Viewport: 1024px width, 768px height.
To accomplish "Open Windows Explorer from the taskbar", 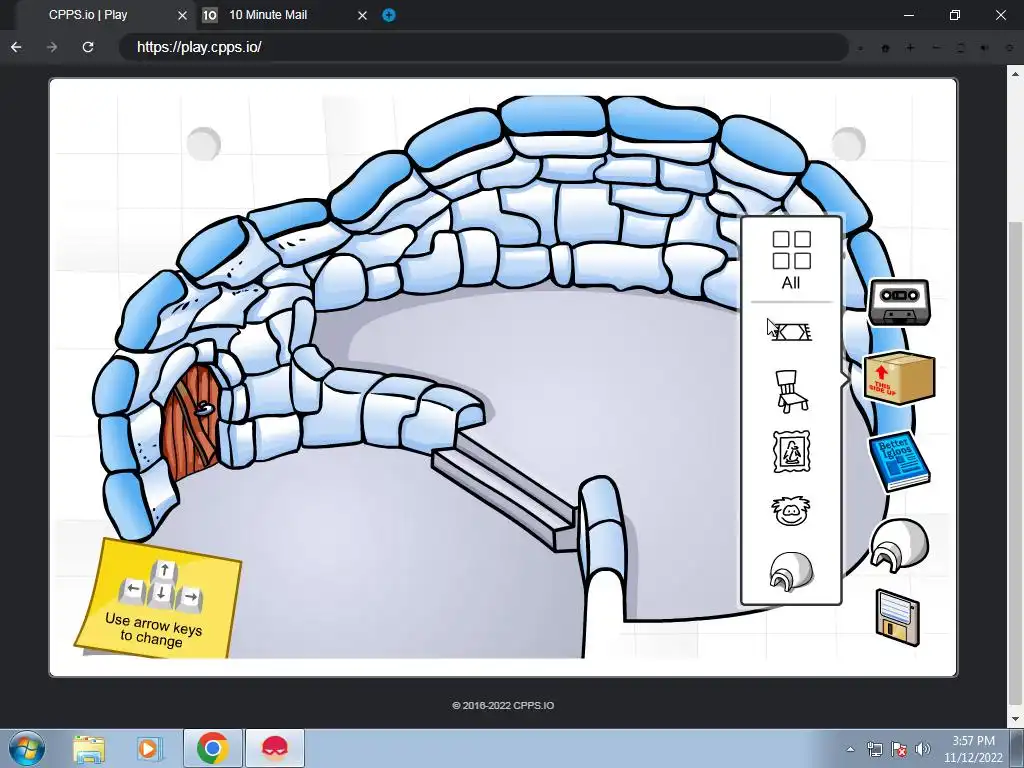I will (89, 749).
